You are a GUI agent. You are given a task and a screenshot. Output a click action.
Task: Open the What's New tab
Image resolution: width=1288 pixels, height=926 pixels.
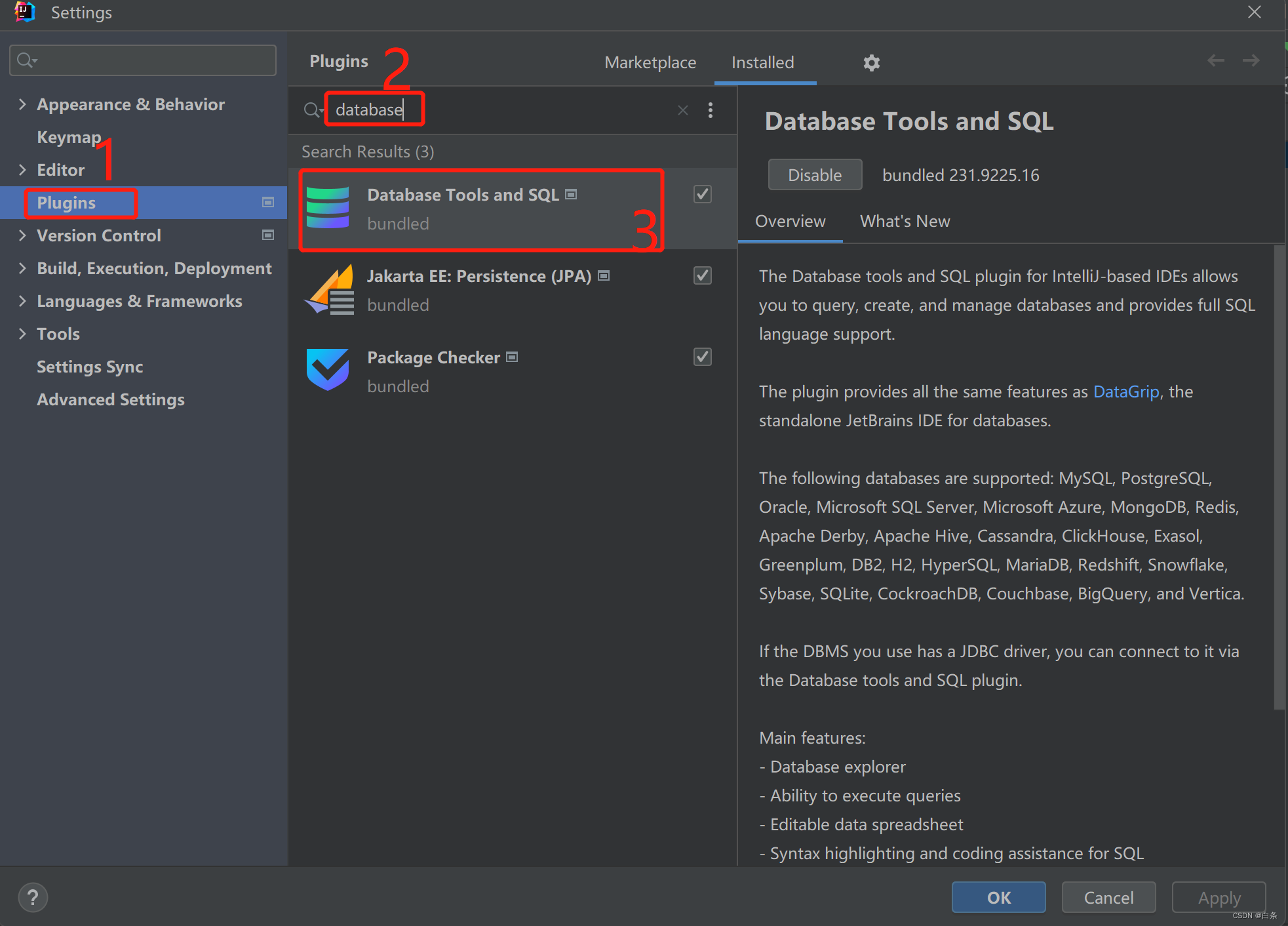905,221
